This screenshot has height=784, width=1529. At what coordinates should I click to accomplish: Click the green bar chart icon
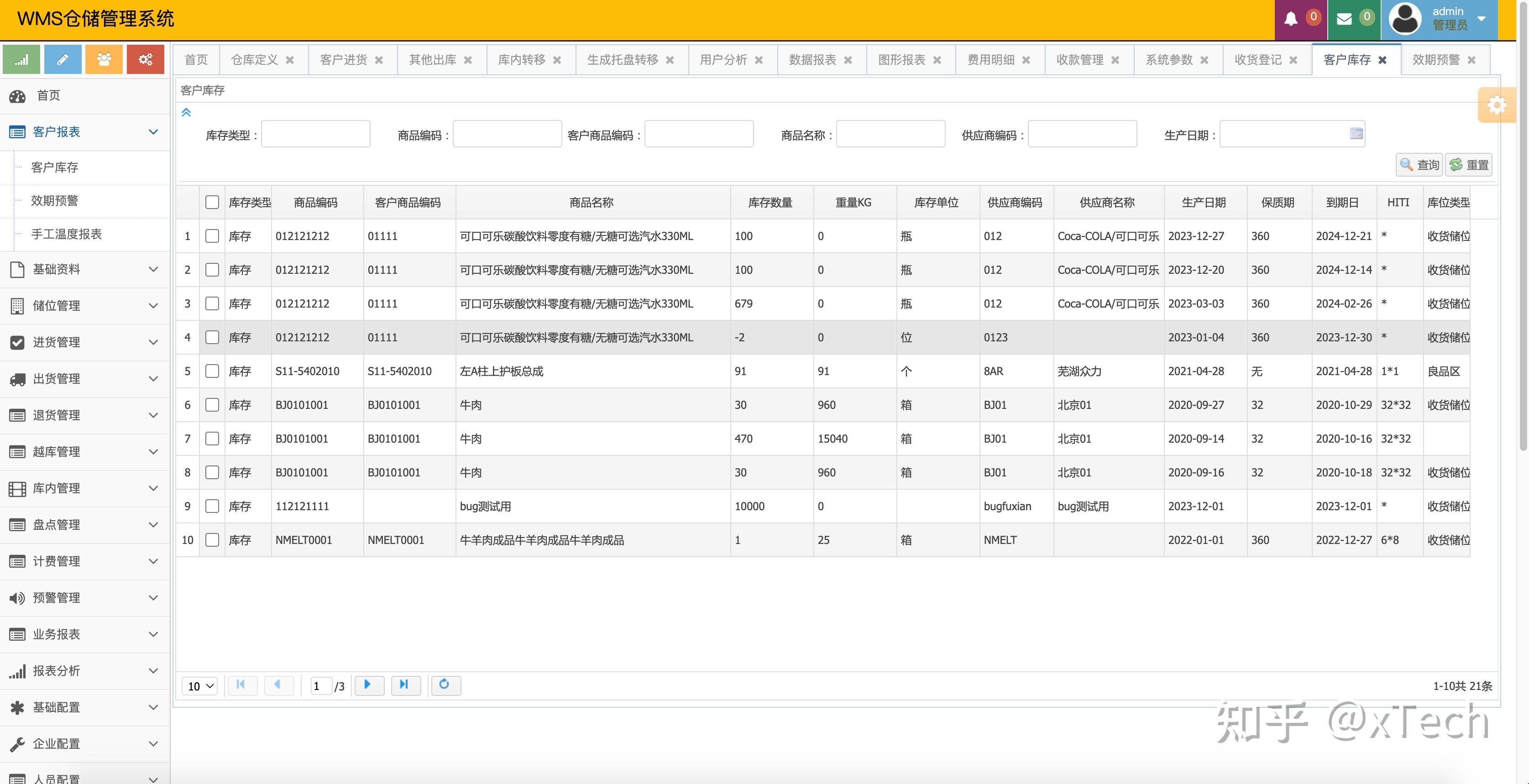click(x=21, y=59)
